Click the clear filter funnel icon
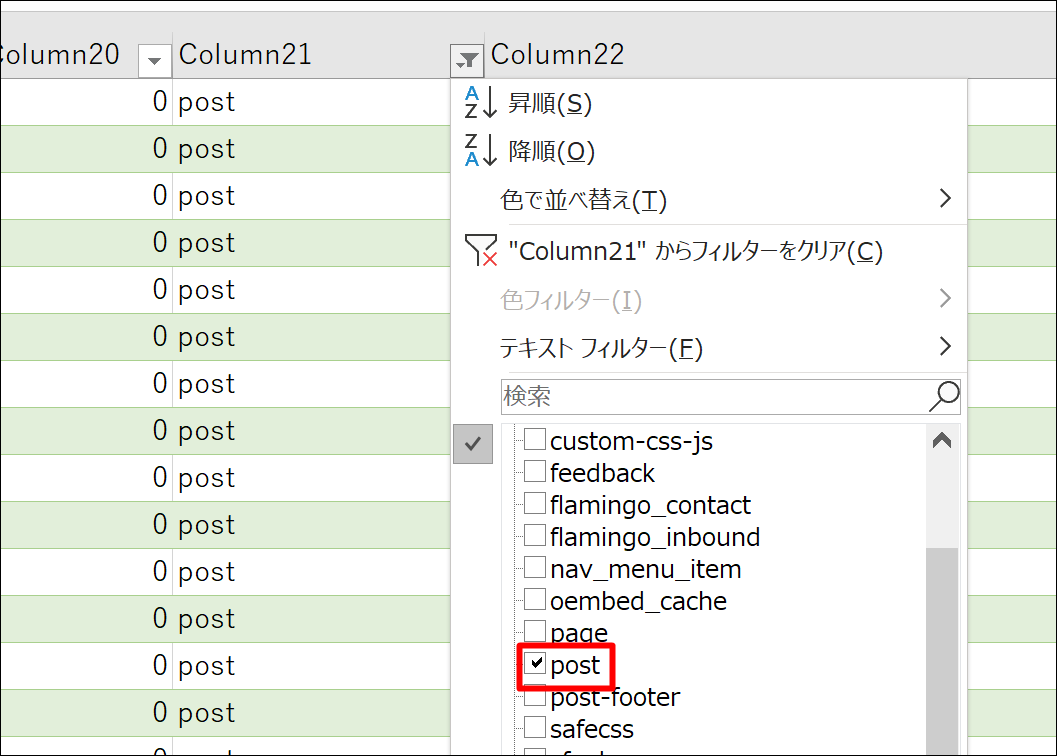Screen dimensions: 1057x756 [481, 250]
